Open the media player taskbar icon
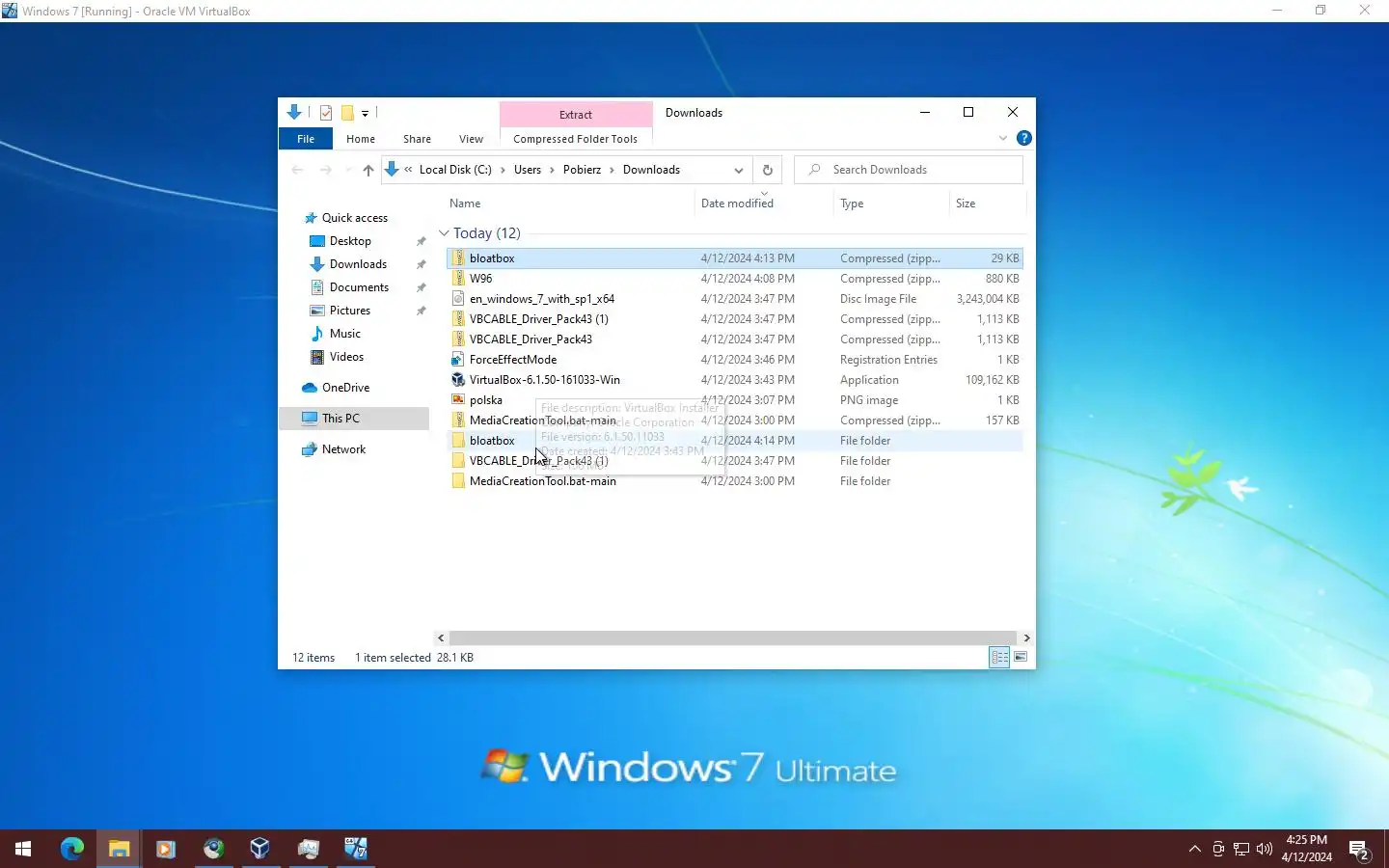1389x868 pixels. [165, 849]
